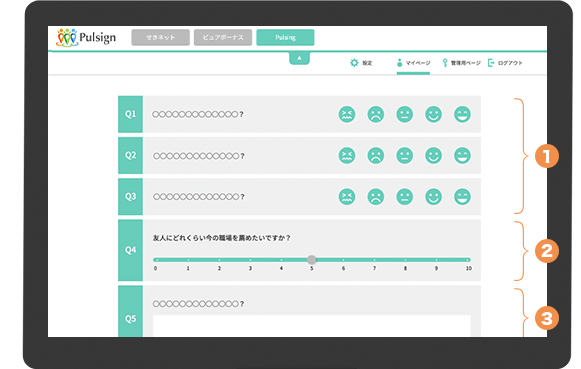This screenshot has width=581, height=369.
Task: Collapse the header with the up-arrow tab
Action: (x=299, y=58)
